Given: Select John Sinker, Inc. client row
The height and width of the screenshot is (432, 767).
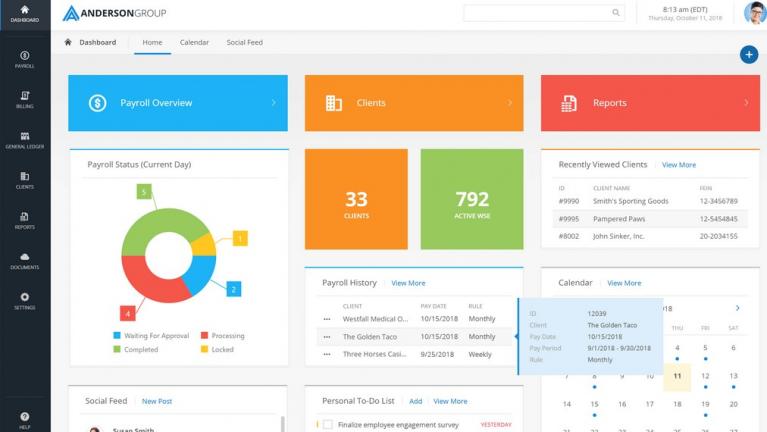Looking at the screenshot, I should pos(650,236).
